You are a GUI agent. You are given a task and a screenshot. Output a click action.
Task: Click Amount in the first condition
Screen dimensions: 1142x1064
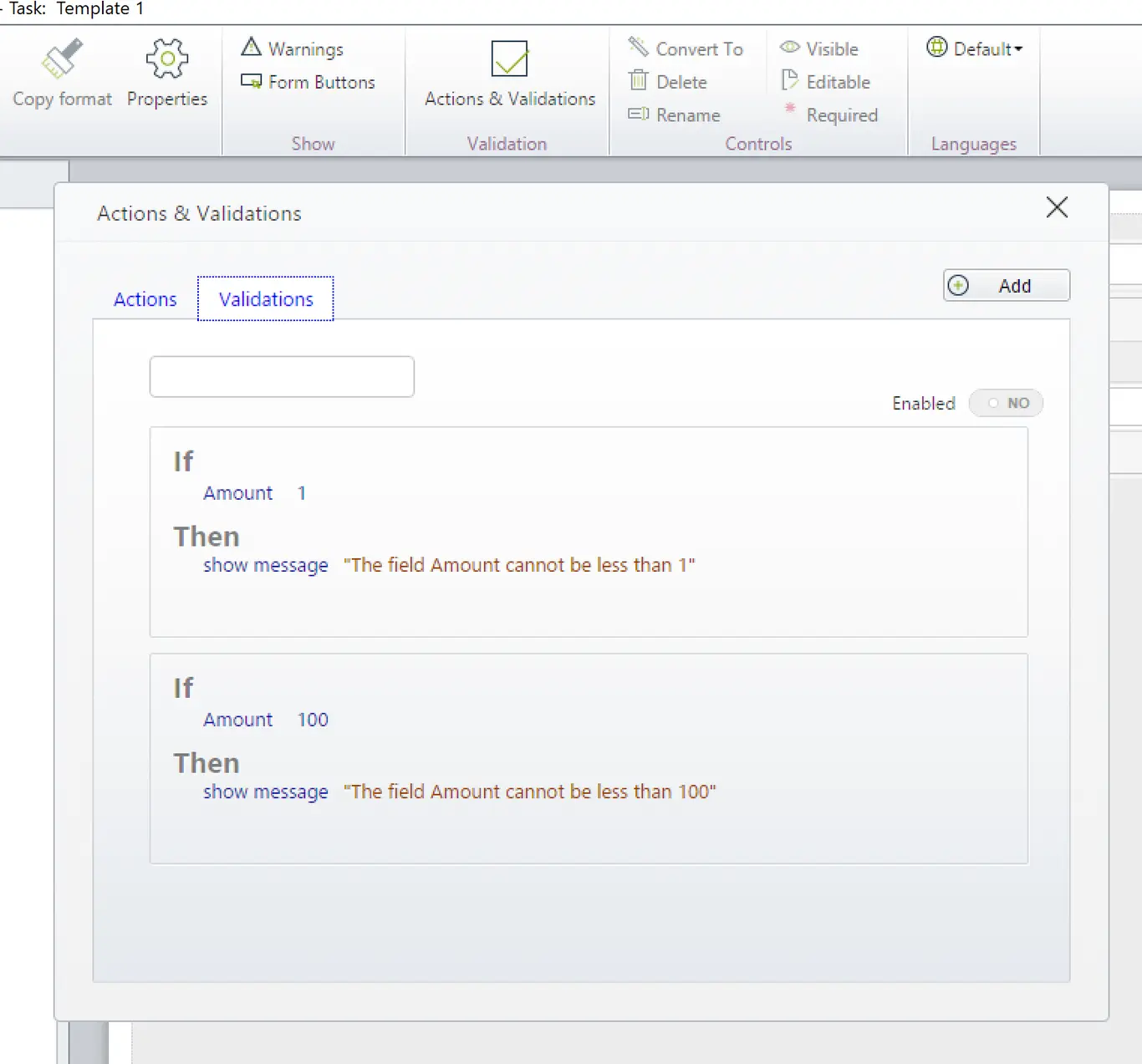pyautogui.click(x=238, y=493)
